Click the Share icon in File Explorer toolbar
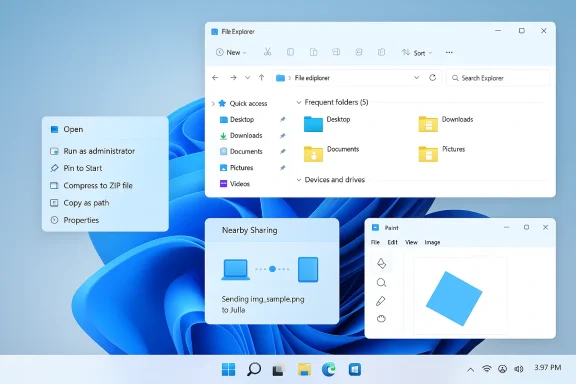The image size is (576, 384). click(359, 52)
